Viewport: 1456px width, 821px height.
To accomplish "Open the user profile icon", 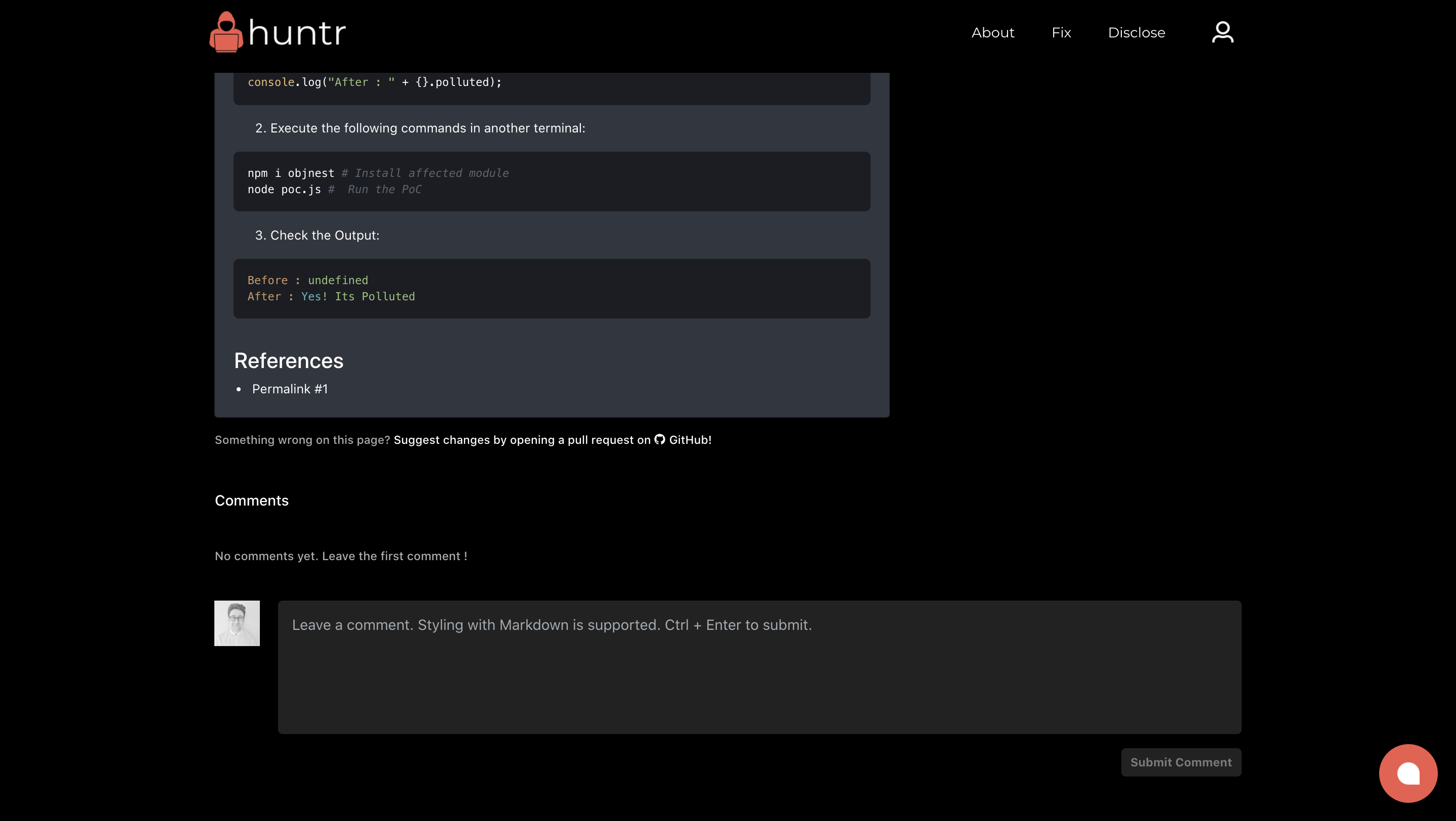I will 1222,32.
